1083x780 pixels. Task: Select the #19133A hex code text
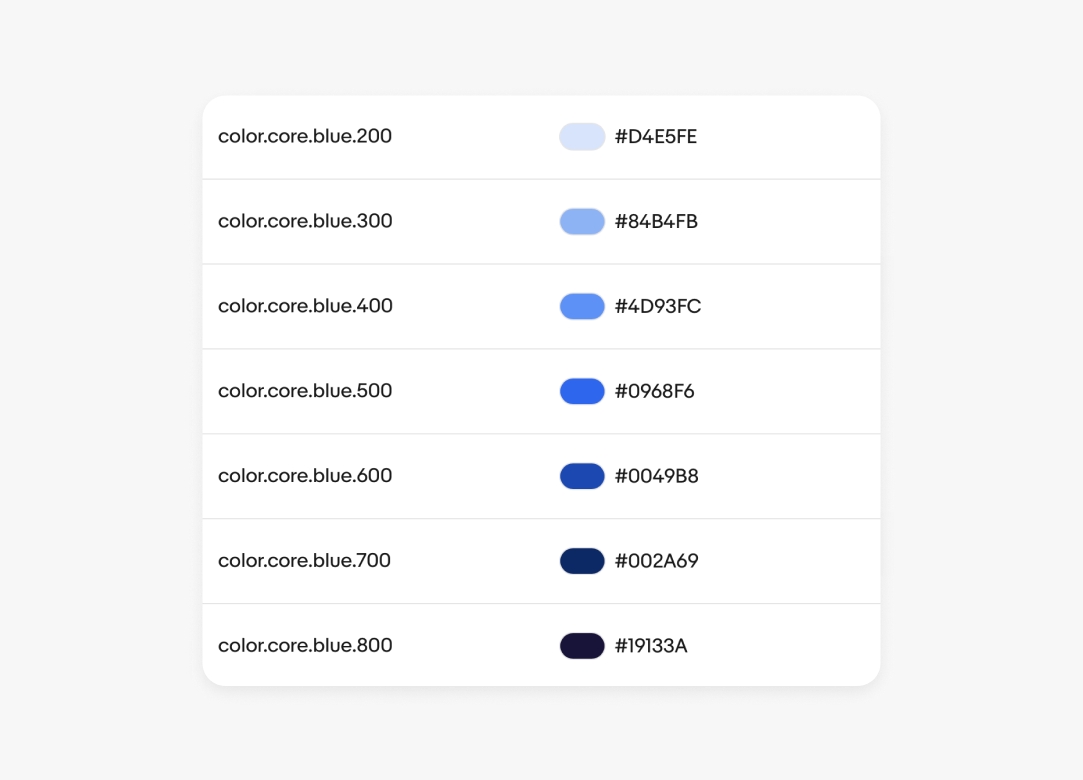pos(651,646)
